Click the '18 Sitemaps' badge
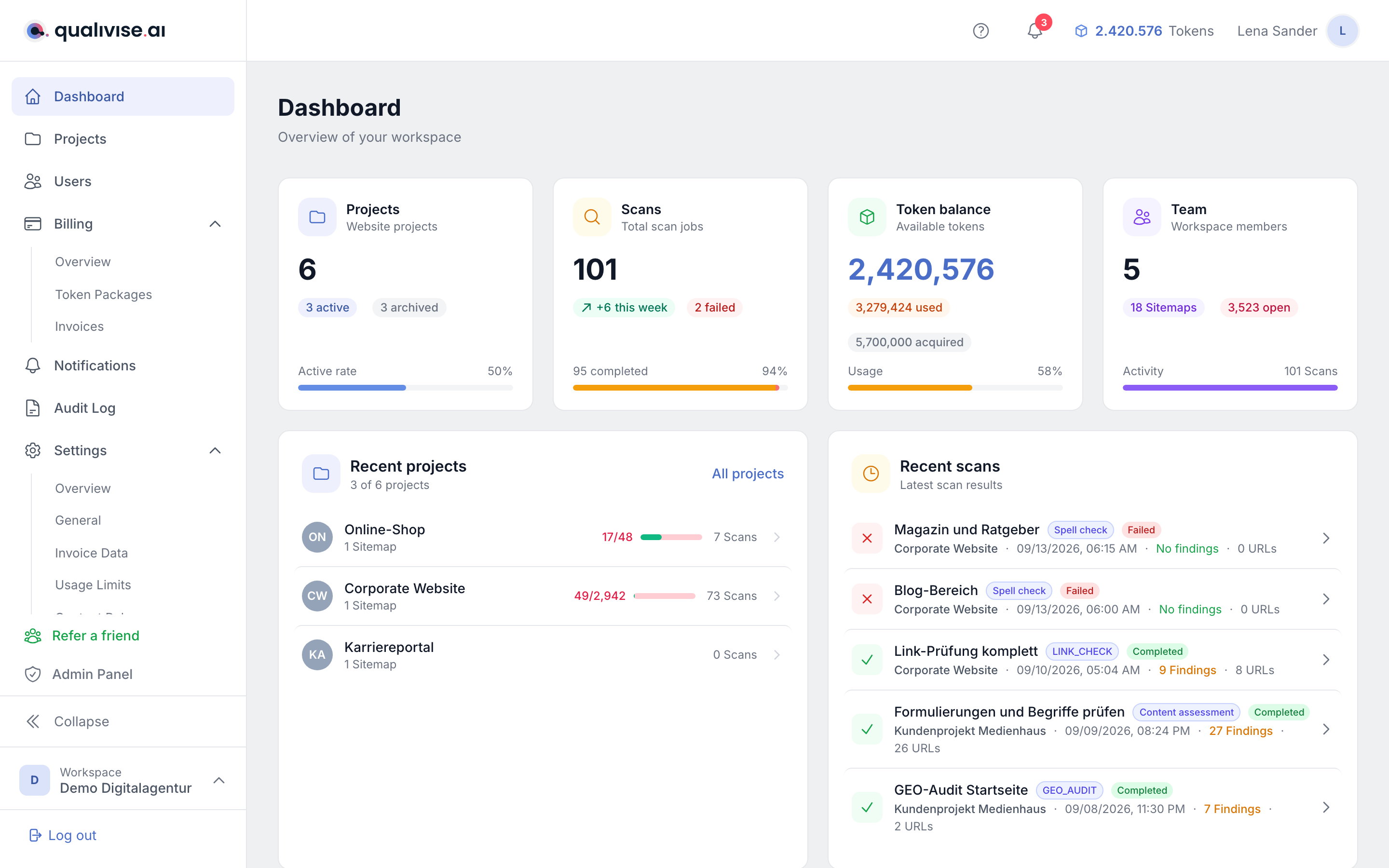The height and width of the screenshot is (868, 1389). 1163,308
